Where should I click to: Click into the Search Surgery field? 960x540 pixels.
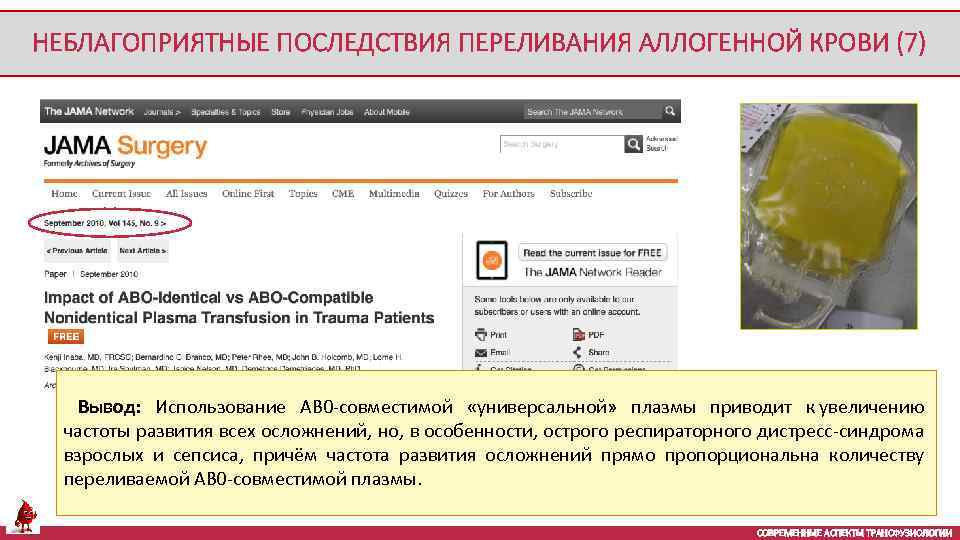(x=562, y=144)
